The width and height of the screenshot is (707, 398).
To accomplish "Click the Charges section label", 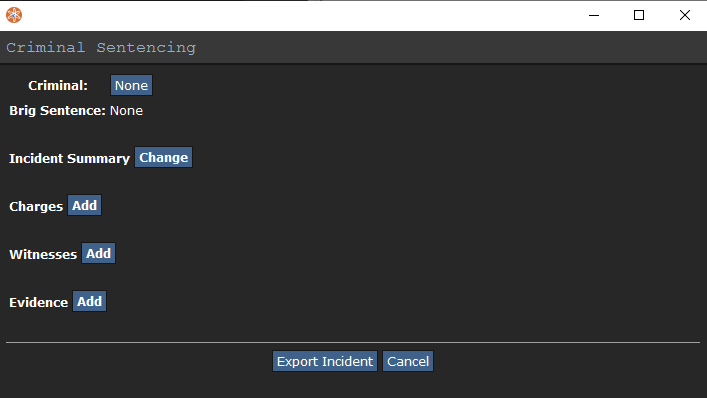I will click(x=36, y=206).
